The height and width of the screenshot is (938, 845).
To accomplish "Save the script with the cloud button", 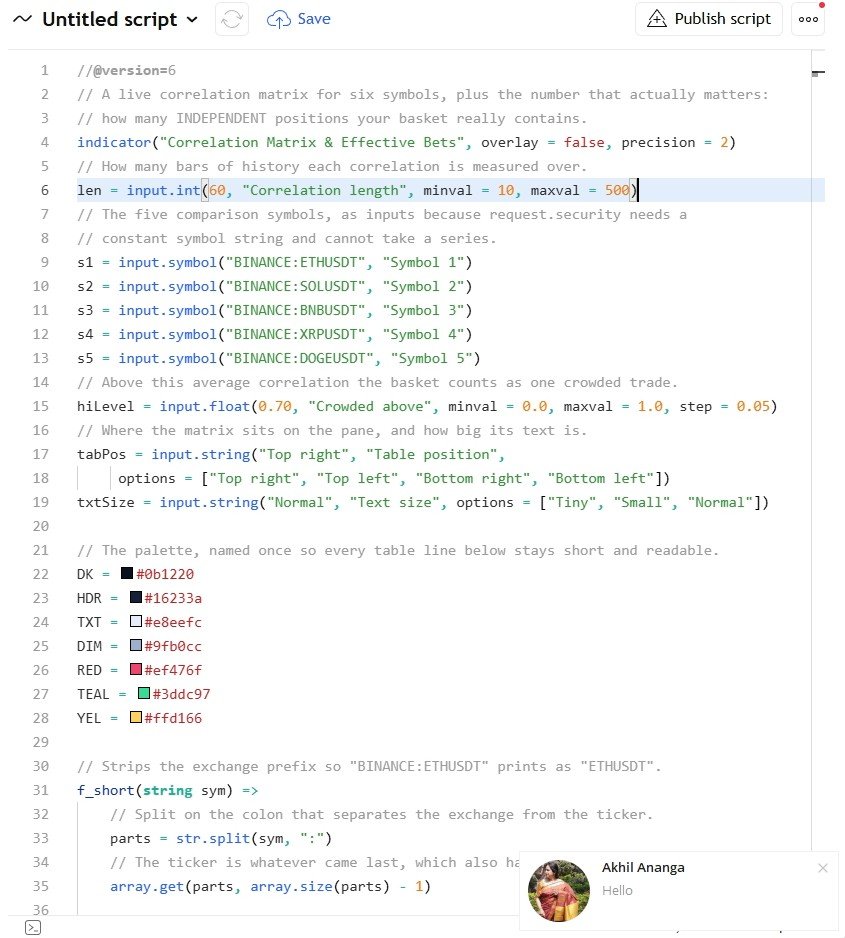I will pyautogui.click(x=298, y=19).
